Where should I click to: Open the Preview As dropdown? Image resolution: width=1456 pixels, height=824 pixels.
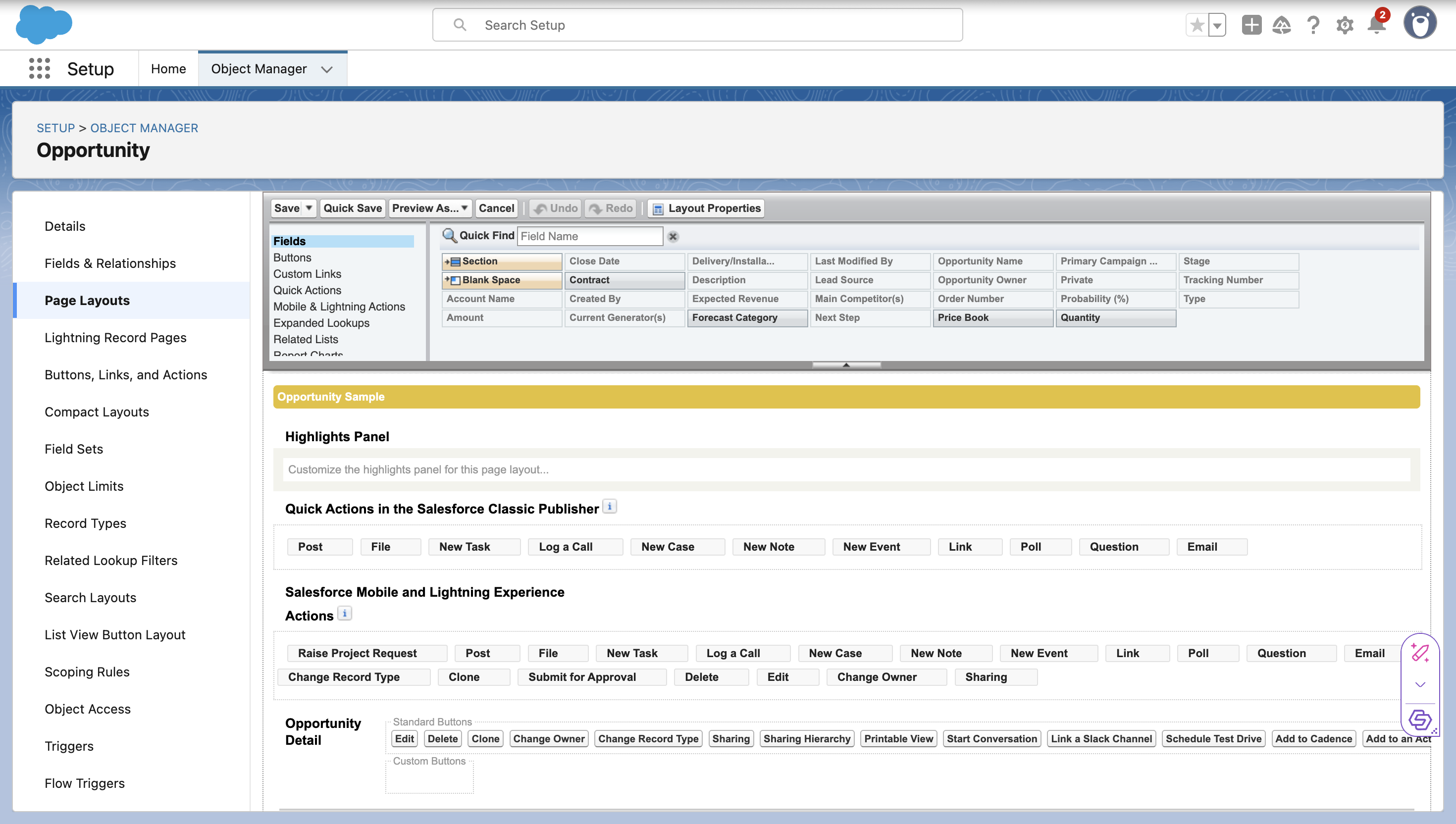429,208
